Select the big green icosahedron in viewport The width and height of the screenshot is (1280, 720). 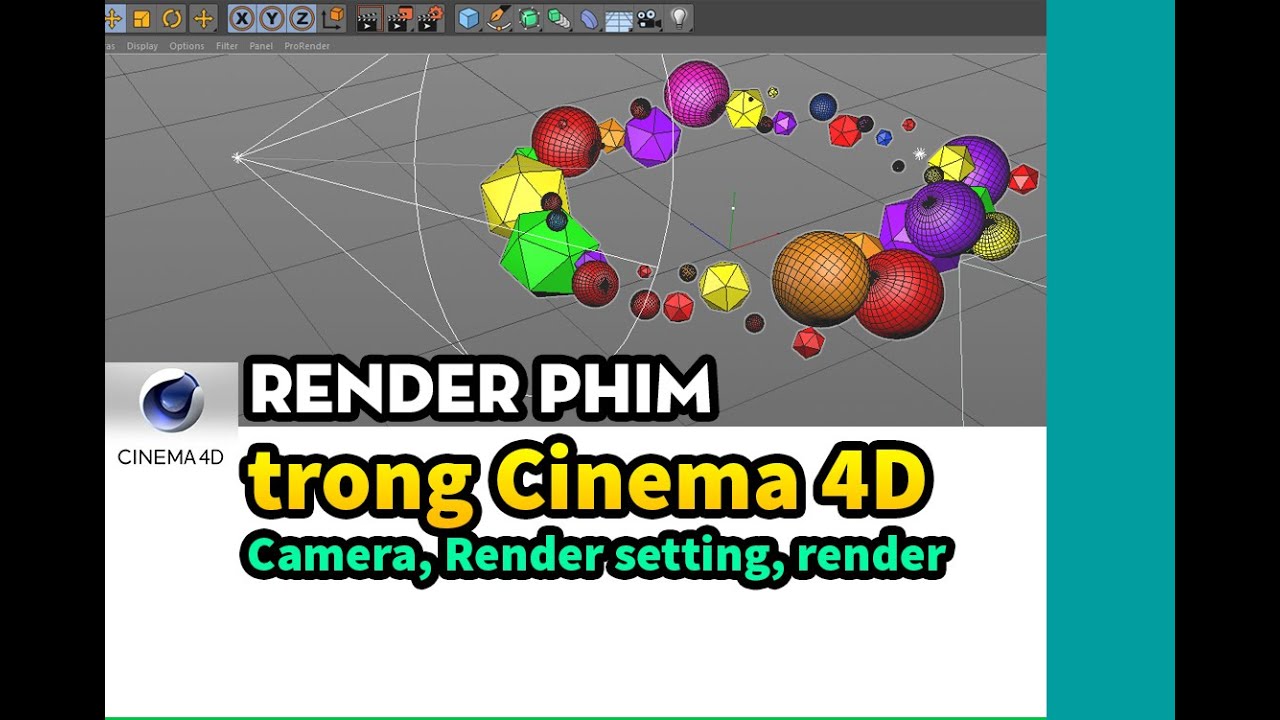click(x=548, y=254)
